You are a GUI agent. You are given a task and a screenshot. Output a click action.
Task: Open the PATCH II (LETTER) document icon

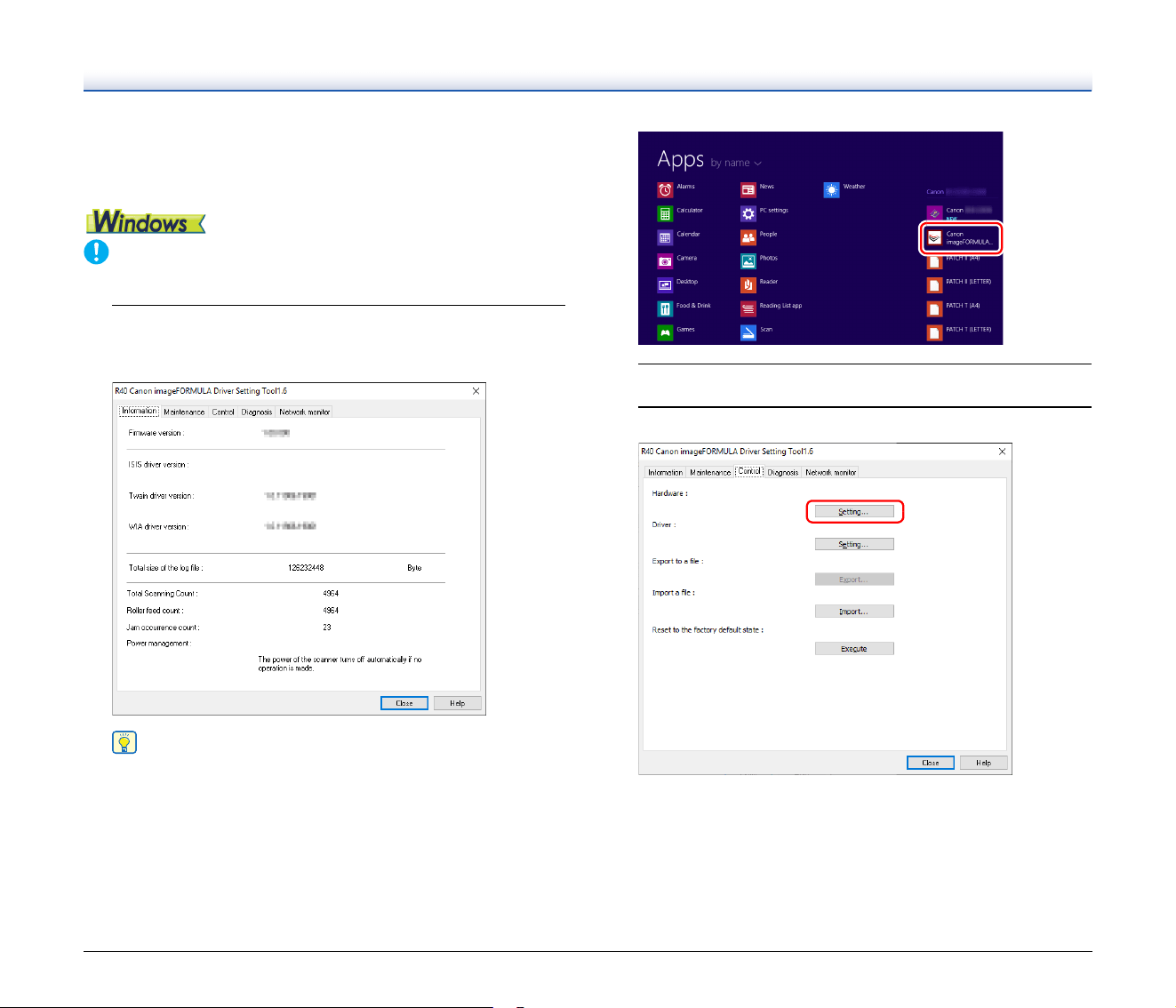pyautogui.click(x=934, y=285)
